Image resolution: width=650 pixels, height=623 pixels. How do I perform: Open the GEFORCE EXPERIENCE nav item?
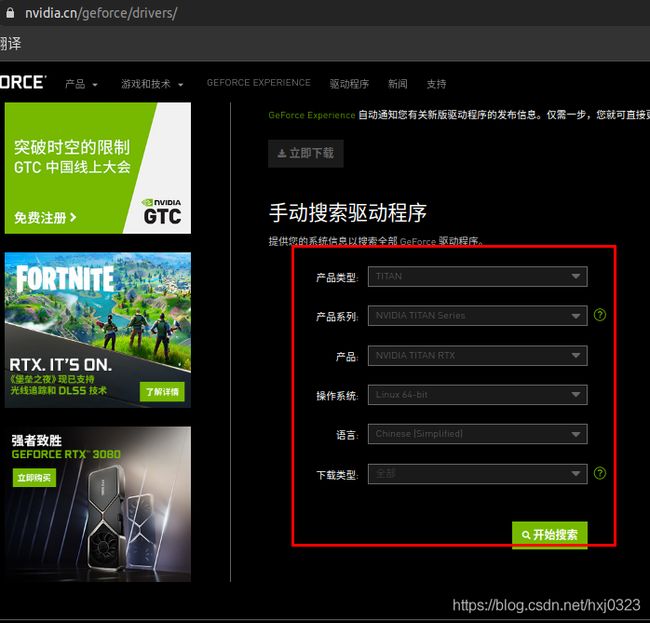(259, 83)
